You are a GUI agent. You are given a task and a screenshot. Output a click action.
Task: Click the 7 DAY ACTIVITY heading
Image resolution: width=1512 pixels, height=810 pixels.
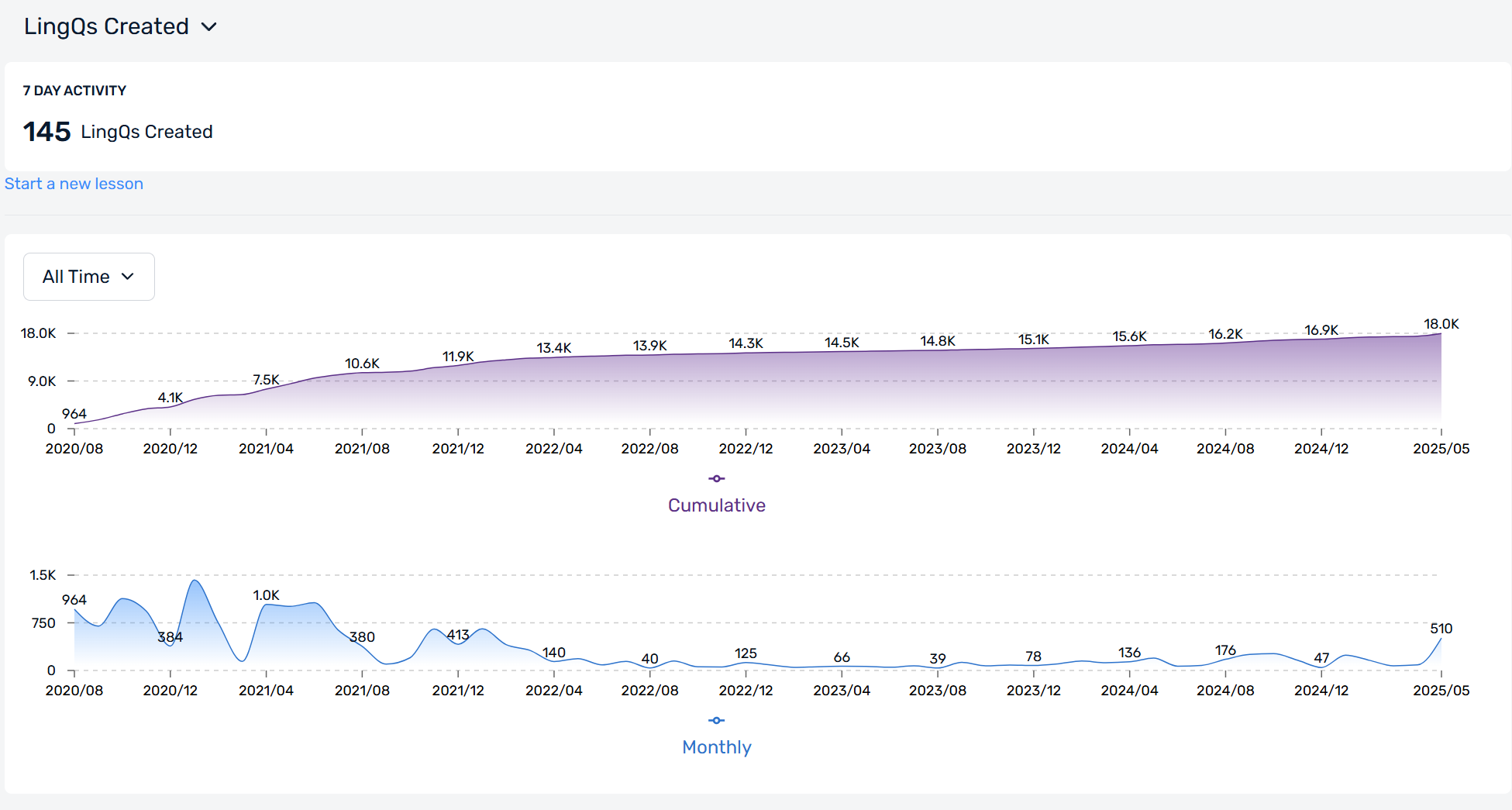click(74, 91)
